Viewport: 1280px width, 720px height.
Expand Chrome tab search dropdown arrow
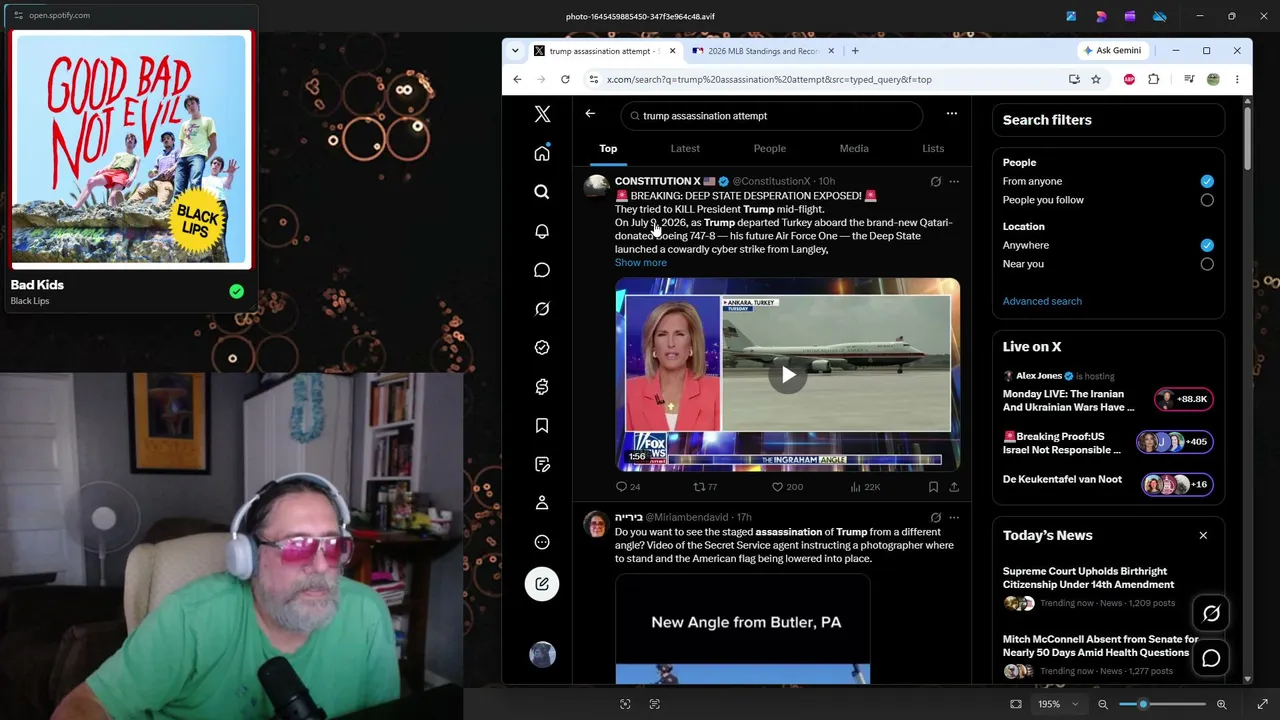[515, 51]
